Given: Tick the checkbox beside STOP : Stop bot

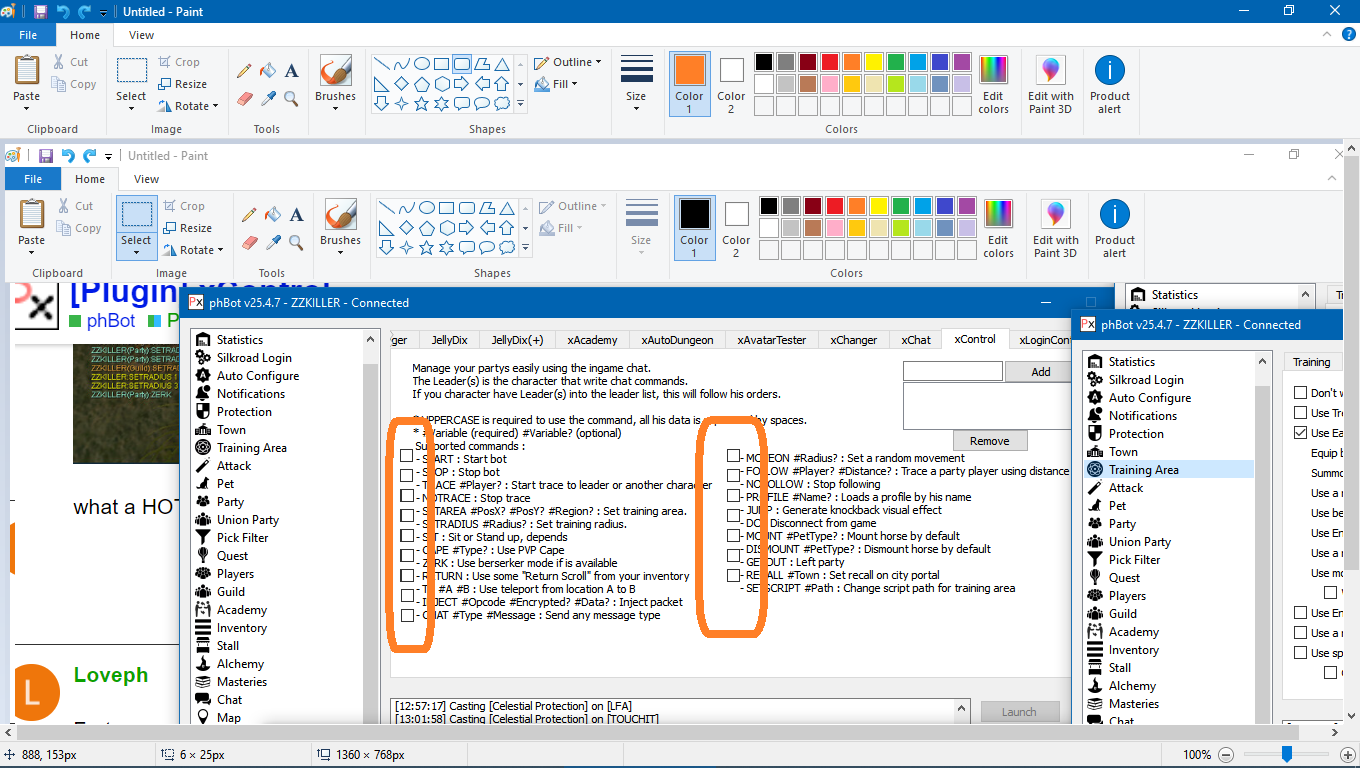Looking at the screenshot, I should pos(406,475).
